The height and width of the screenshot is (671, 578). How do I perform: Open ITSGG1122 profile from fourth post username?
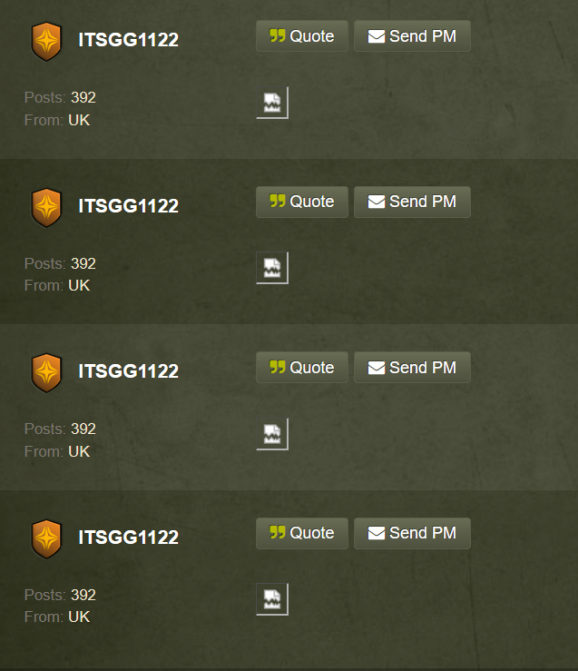pos(128,537)
